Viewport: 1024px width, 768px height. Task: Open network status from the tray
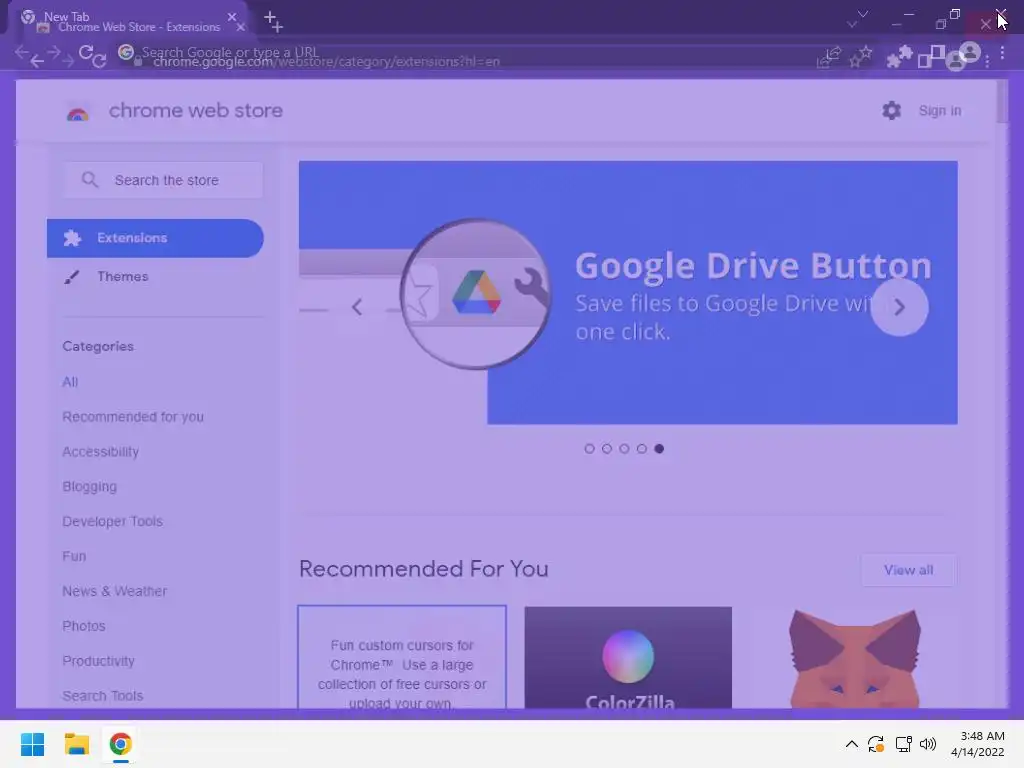coord(903,744)
